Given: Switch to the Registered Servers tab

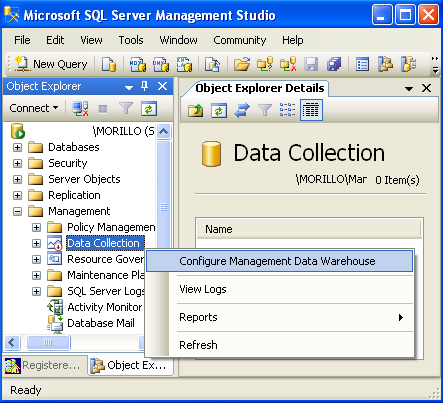Looking at the screenshot, I should (x=45, y=365).
